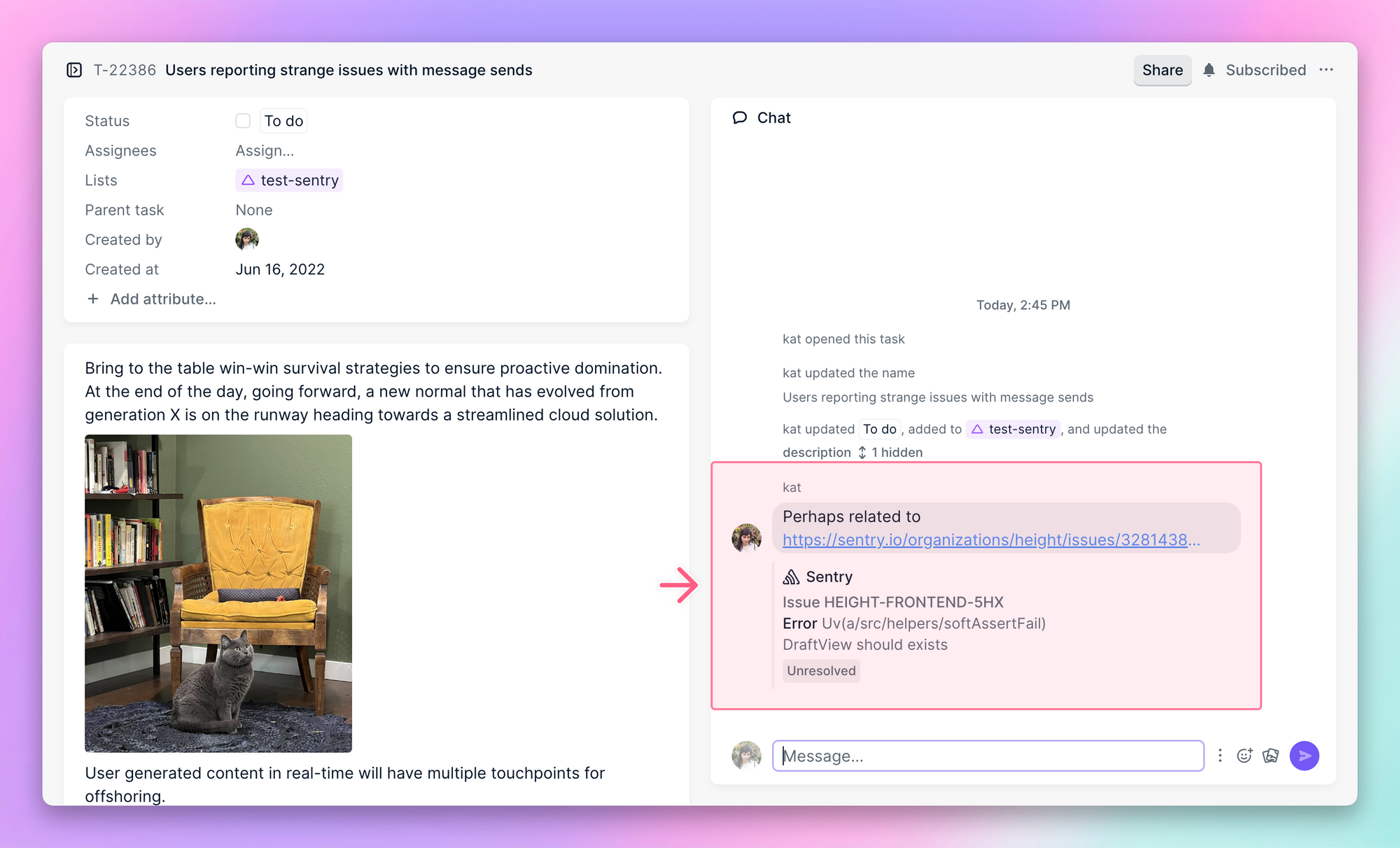Expand the 1 hidden activity
The width and height of the screenshot is (1400, 848).
890,452
